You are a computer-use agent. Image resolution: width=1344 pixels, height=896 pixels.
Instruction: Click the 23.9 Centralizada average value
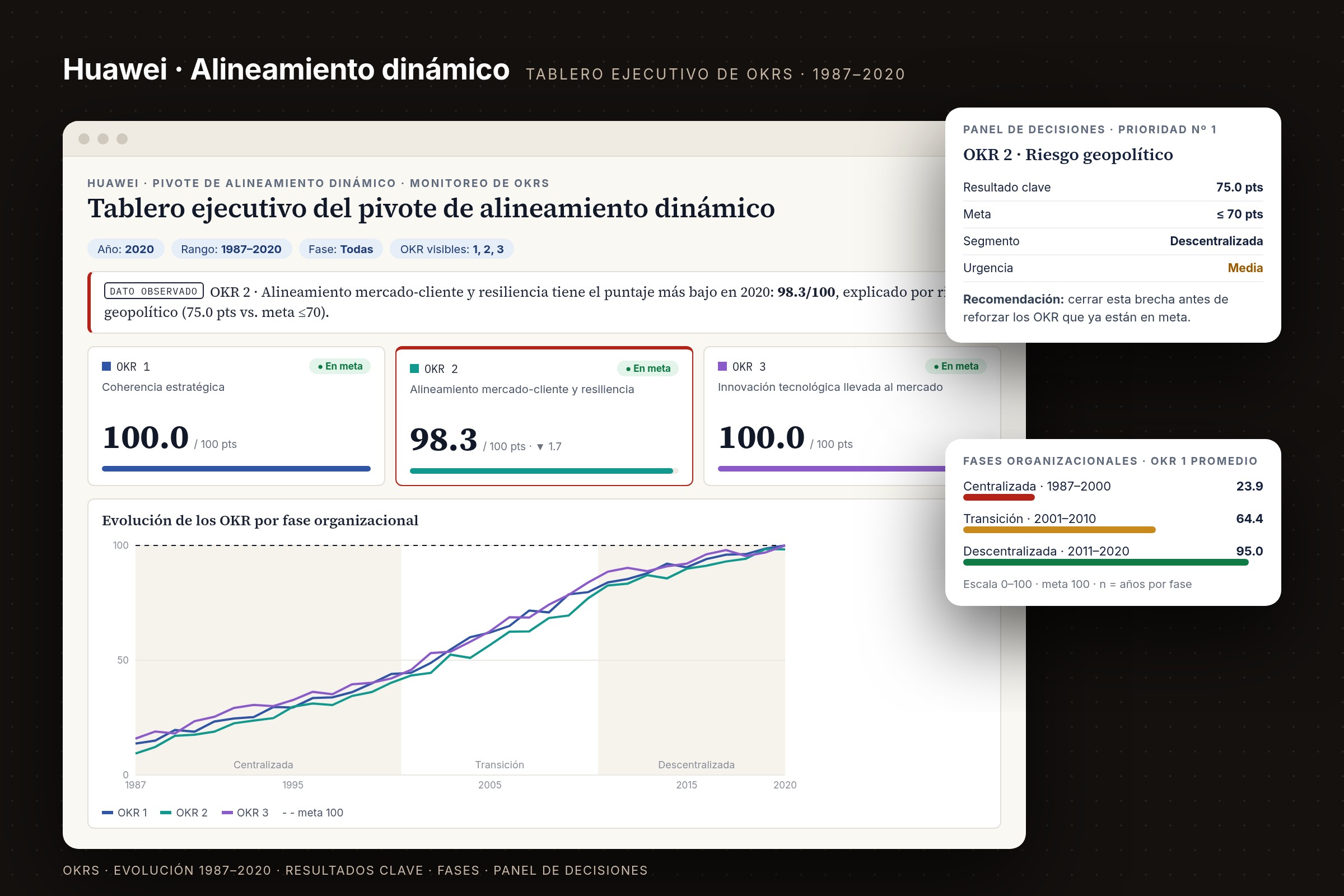point(1249,486)
